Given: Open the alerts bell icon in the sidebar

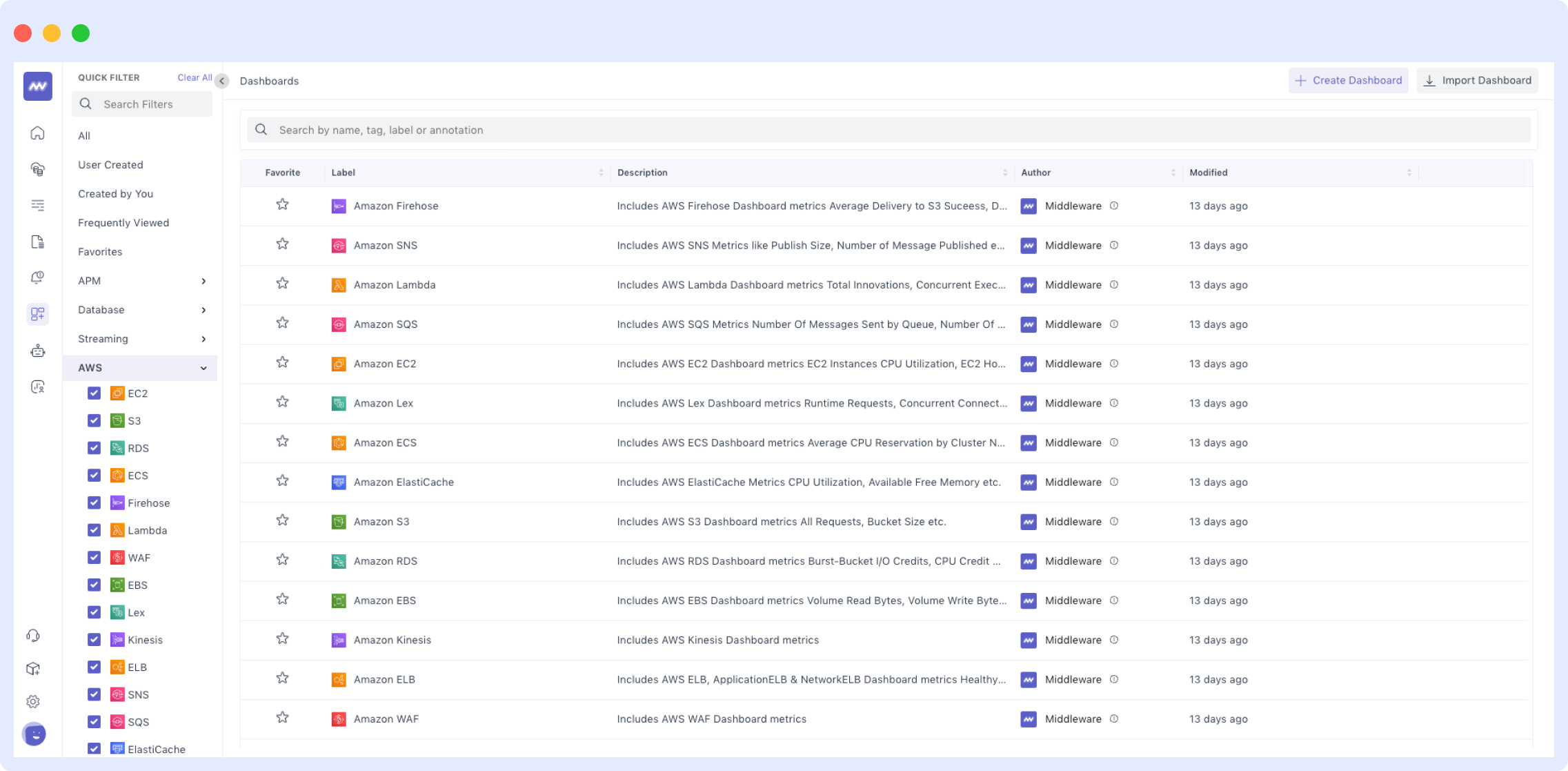Looking at the screenshot, I should pyautogui.click(x=38, y=277).
